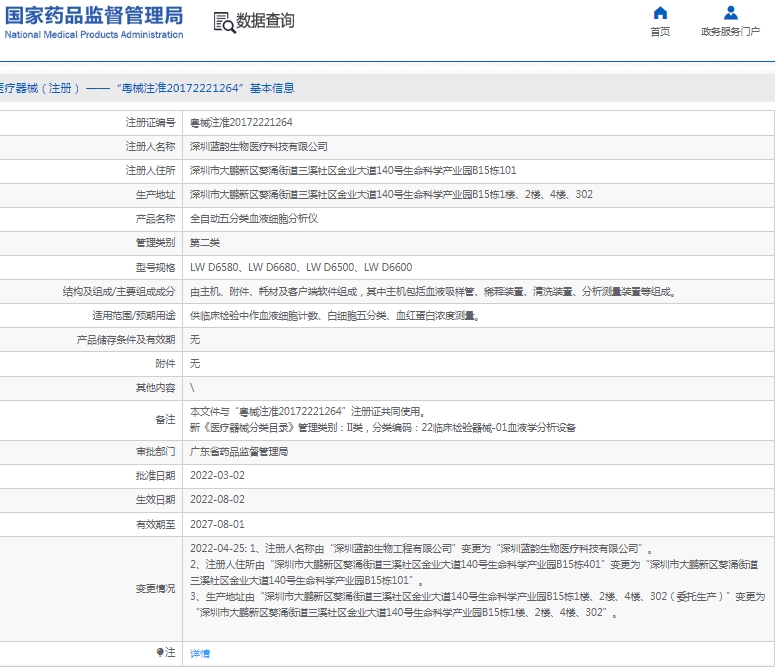
Task: Select expiry date 2027-08-01
Action: (x=217, y=524)
